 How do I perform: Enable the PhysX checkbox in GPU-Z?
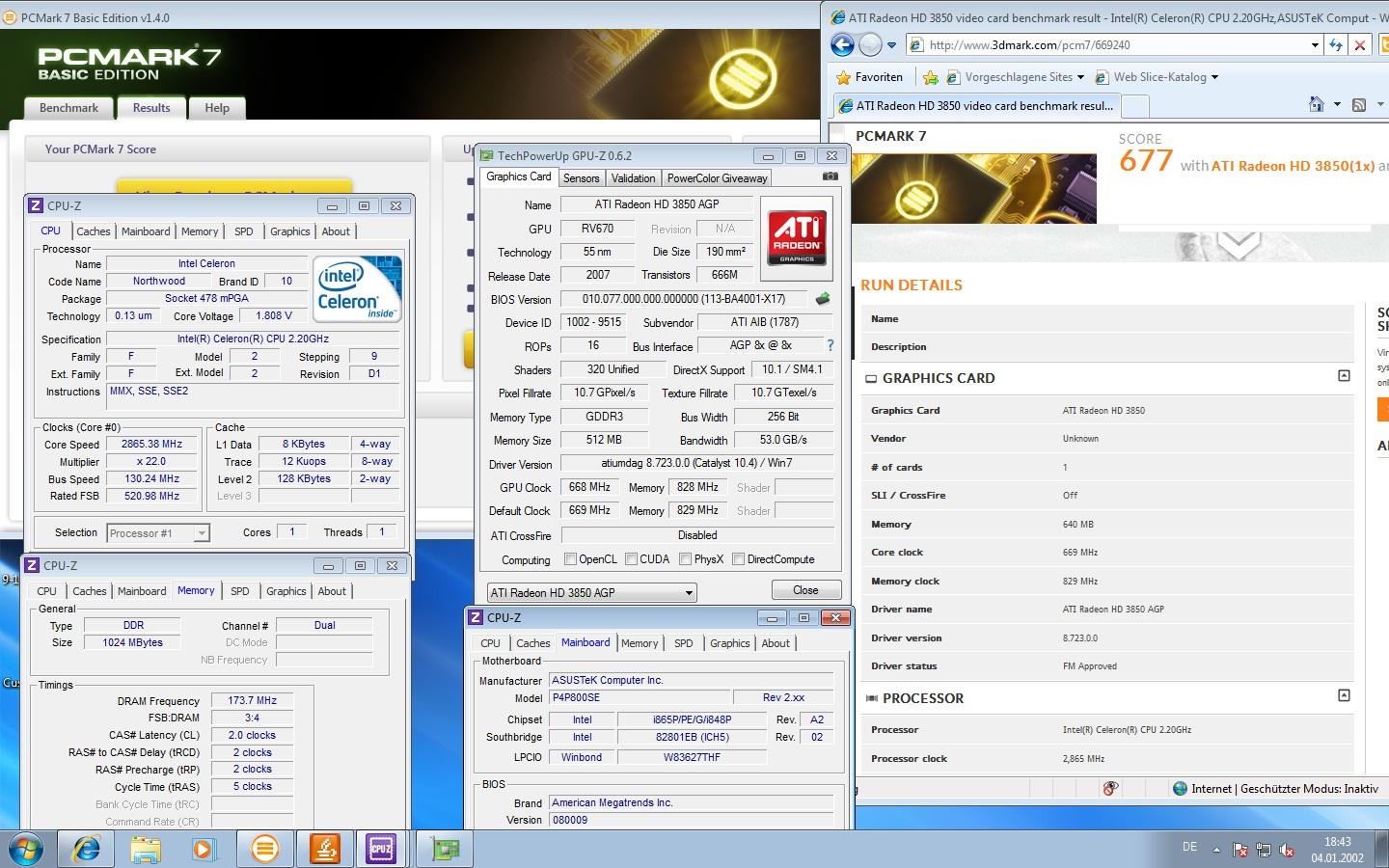click(x=685, y=559)
